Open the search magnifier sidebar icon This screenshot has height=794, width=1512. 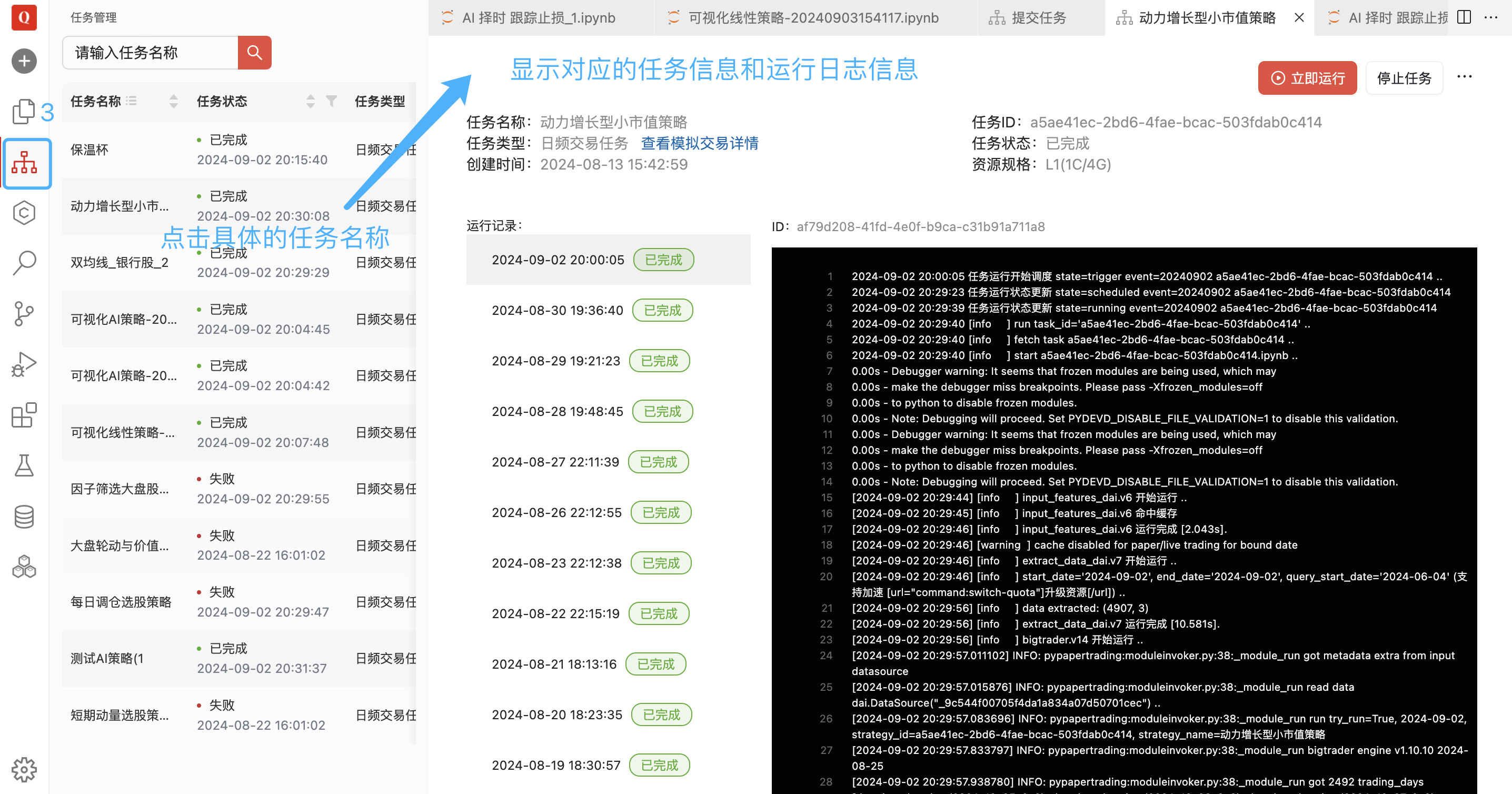pyautogui.click(x=24, y=263)
